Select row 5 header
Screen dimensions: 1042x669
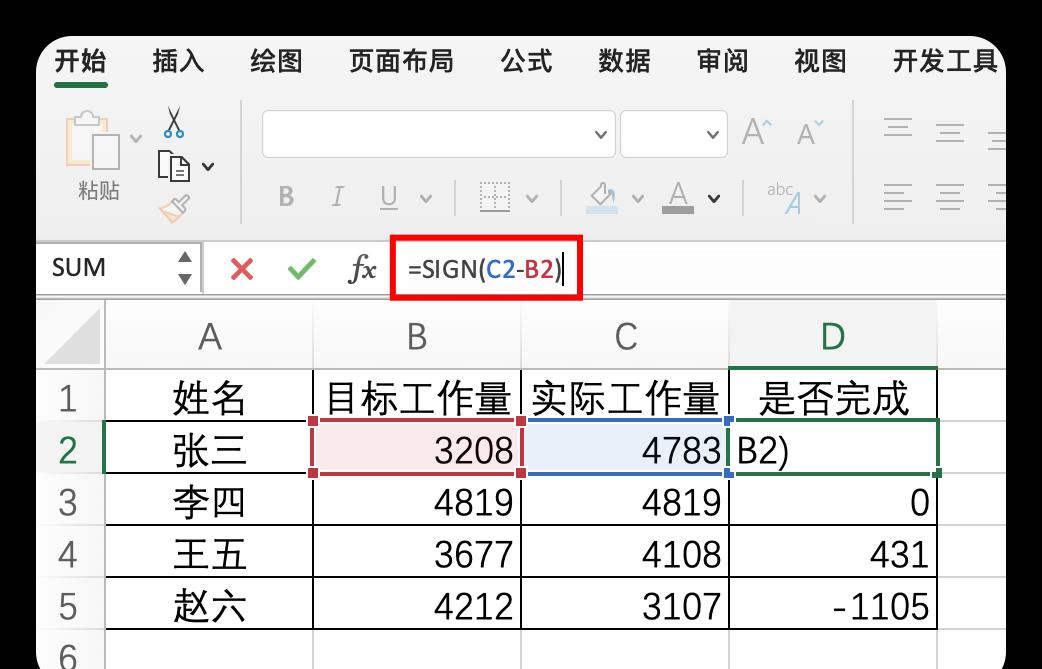point(70,605)
